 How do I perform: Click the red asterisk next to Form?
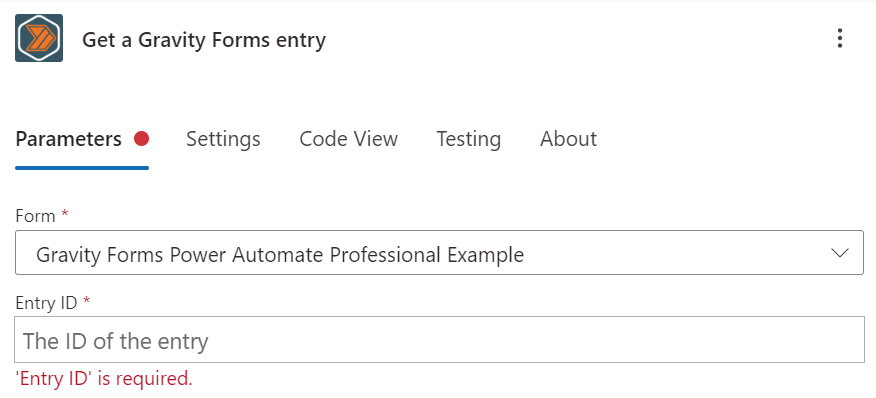point(65,215)
